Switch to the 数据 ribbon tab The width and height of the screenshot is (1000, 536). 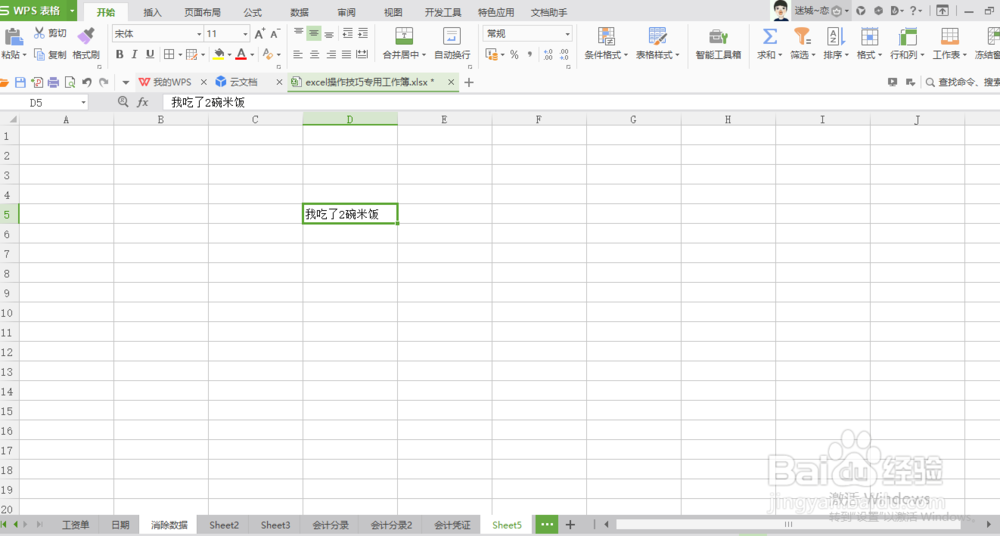299,12
